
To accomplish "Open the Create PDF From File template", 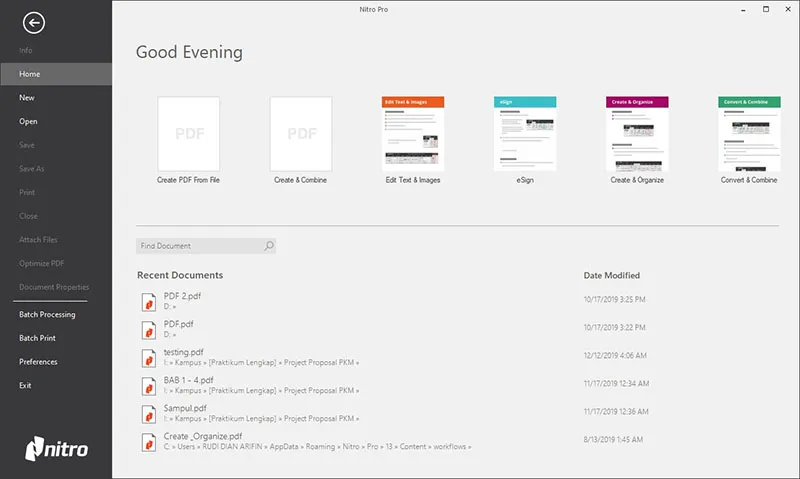I will pyautogui.click(x=188, y=134).
